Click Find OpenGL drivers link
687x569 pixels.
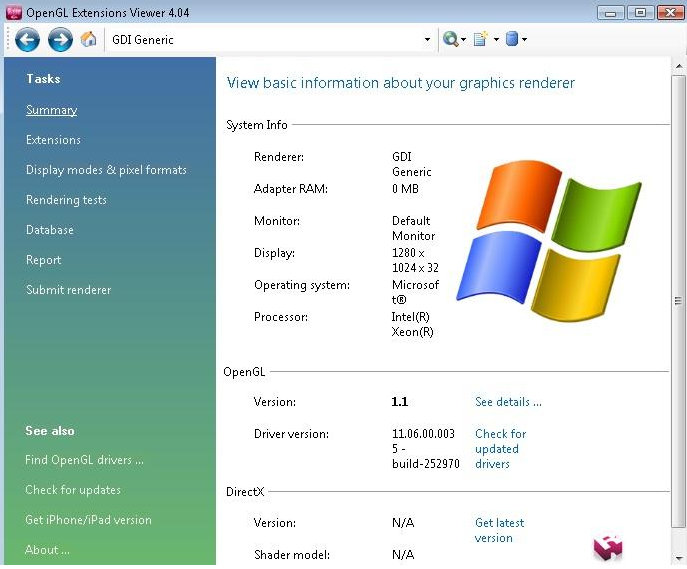[84, 460]
